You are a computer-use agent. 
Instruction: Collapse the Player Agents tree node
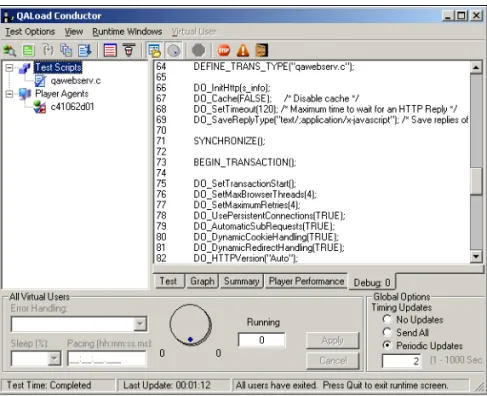pos(9,94)
